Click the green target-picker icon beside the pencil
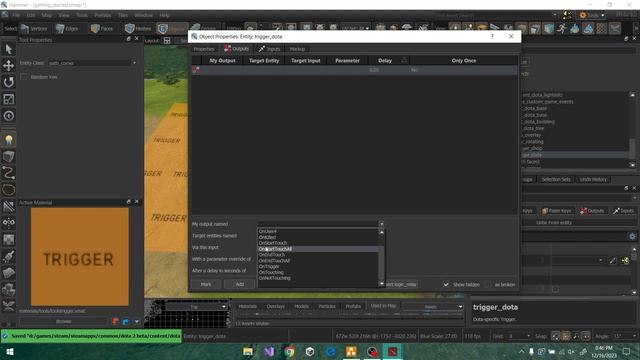The image size is (640, 360). (625, 260)
